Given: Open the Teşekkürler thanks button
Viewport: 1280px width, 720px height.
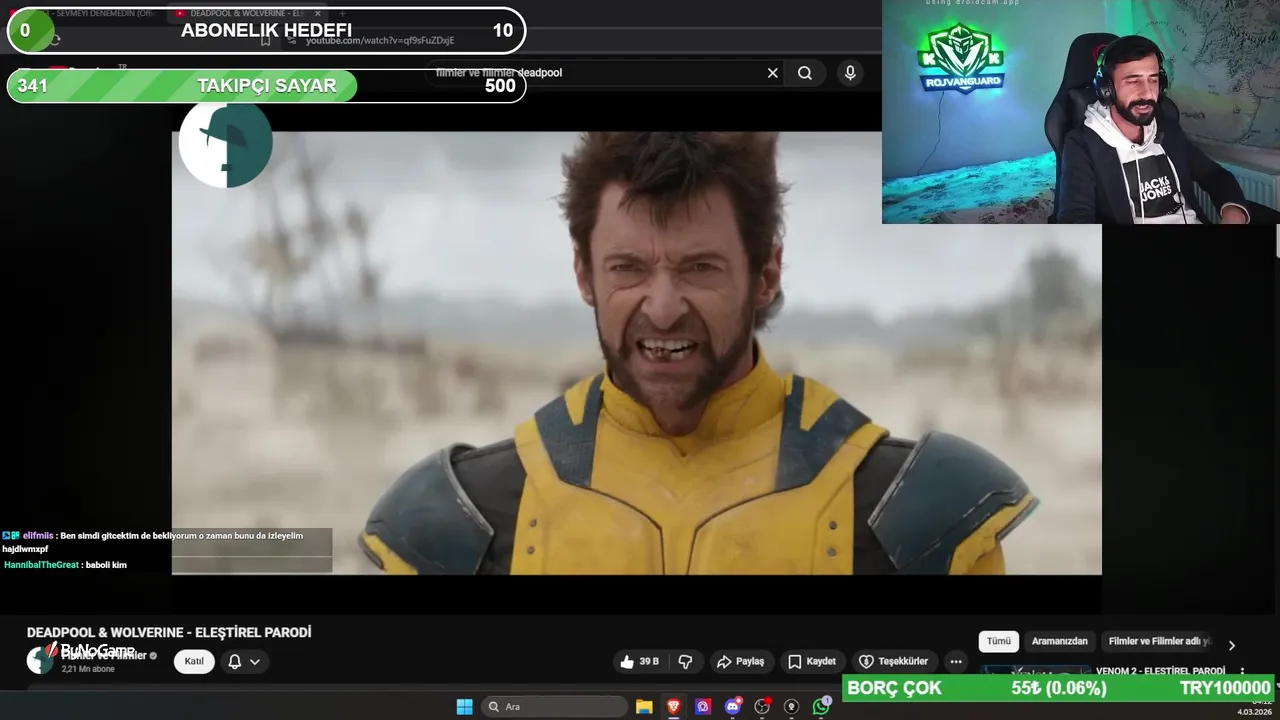Looking at the screenshot, I should click(893, 661).
